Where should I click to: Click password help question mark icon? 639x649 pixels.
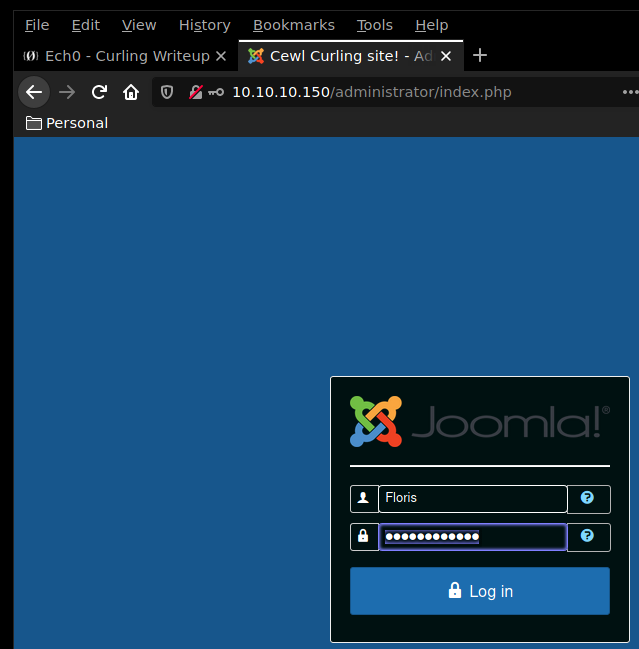pos(587,536)
